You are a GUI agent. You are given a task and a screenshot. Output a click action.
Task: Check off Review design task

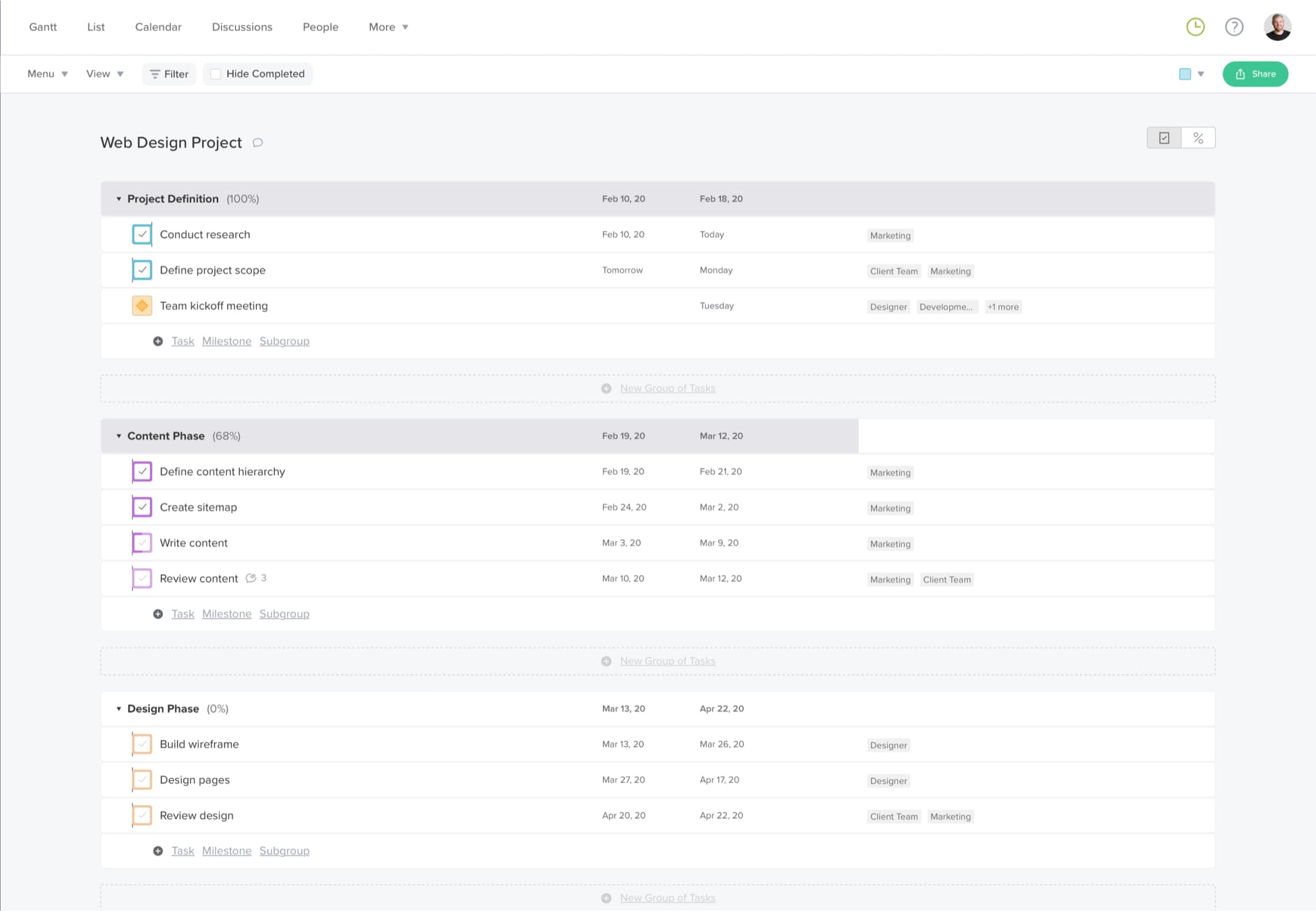point(142,815)
